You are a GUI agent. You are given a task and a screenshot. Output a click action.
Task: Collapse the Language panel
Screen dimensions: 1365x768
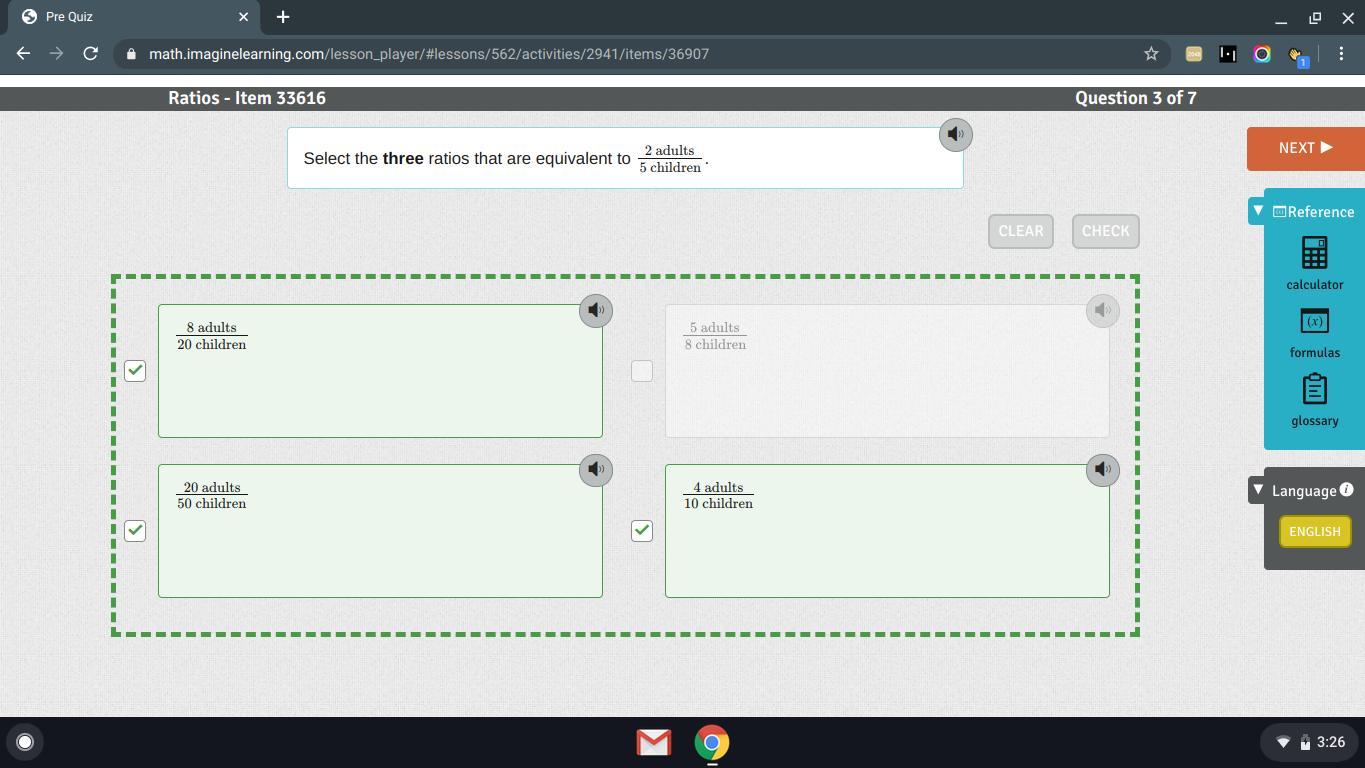1258,489
